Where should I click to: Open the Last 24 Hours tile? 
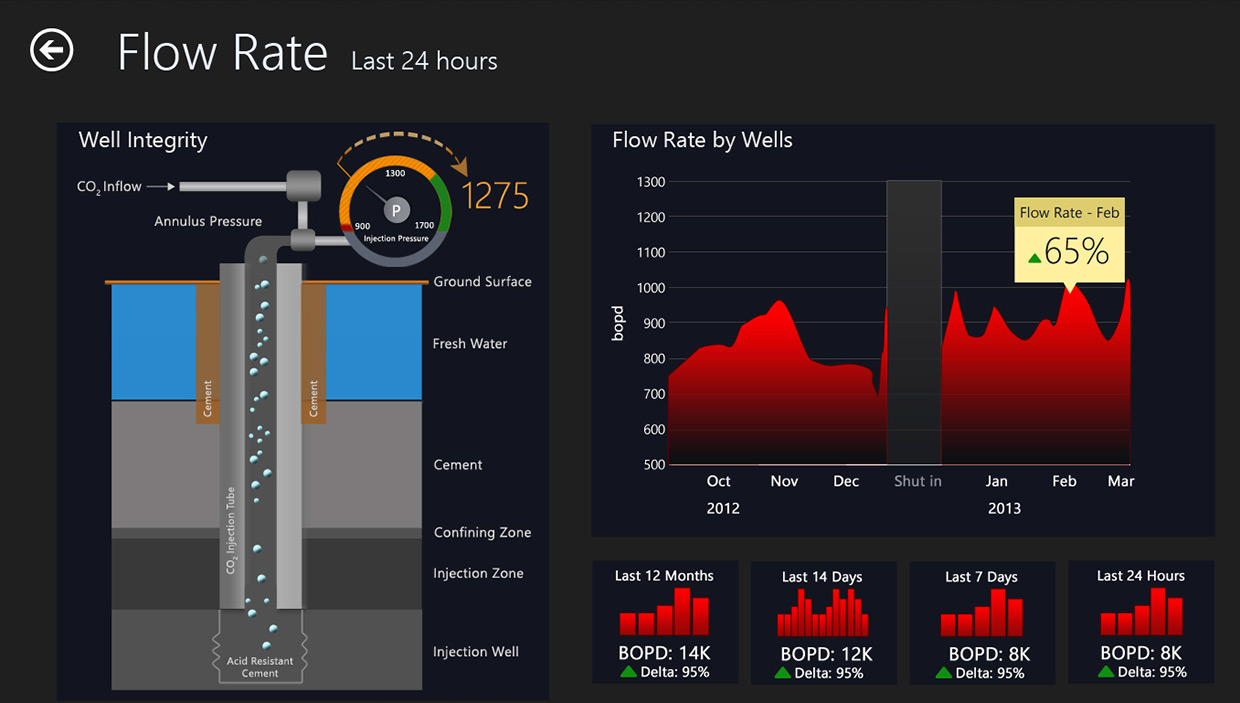pyautogui.click(x=1140, y=622)
